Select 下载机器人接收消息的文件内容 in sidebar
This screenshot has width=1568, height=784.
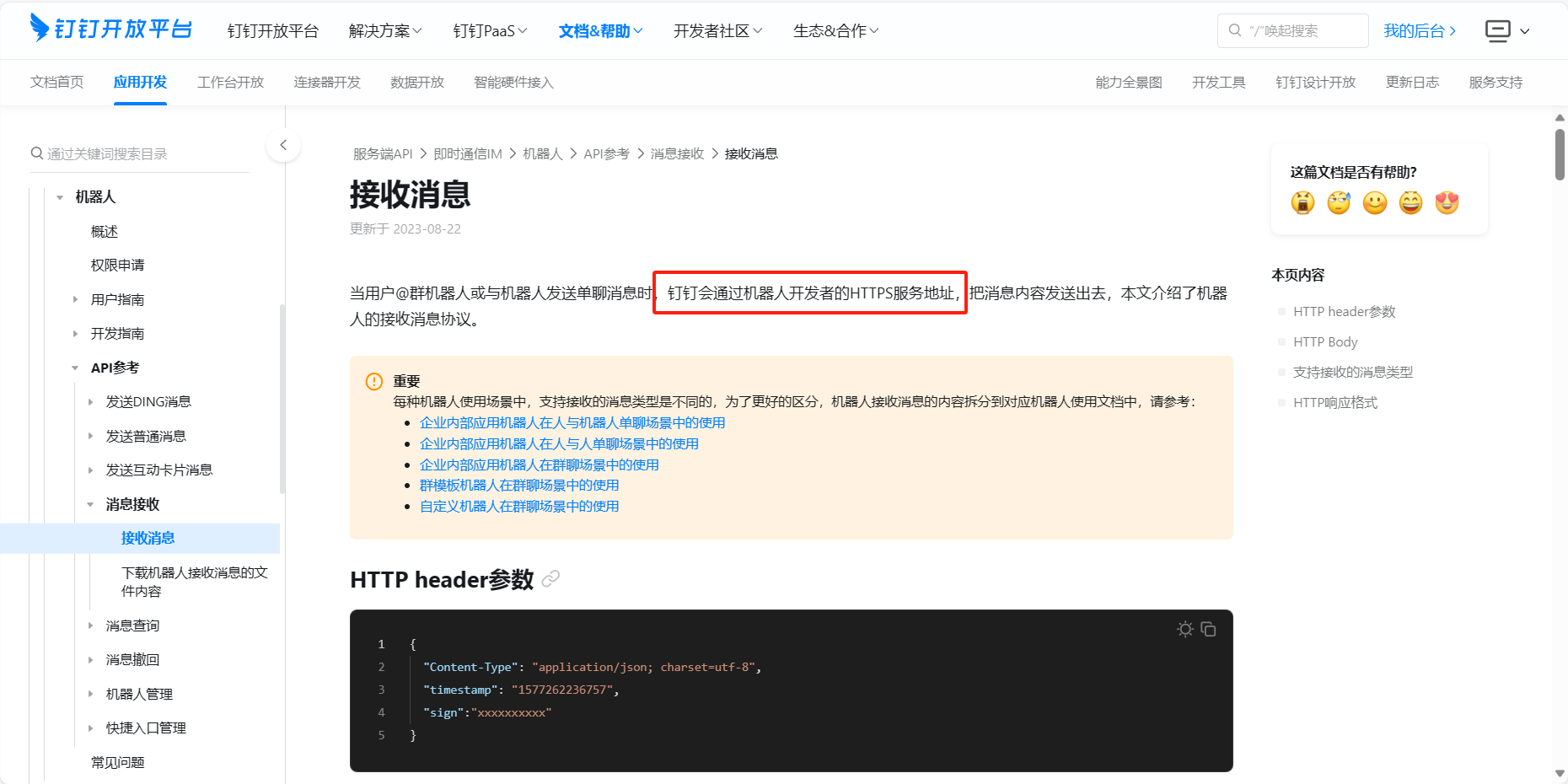click(x=195, y=582)
